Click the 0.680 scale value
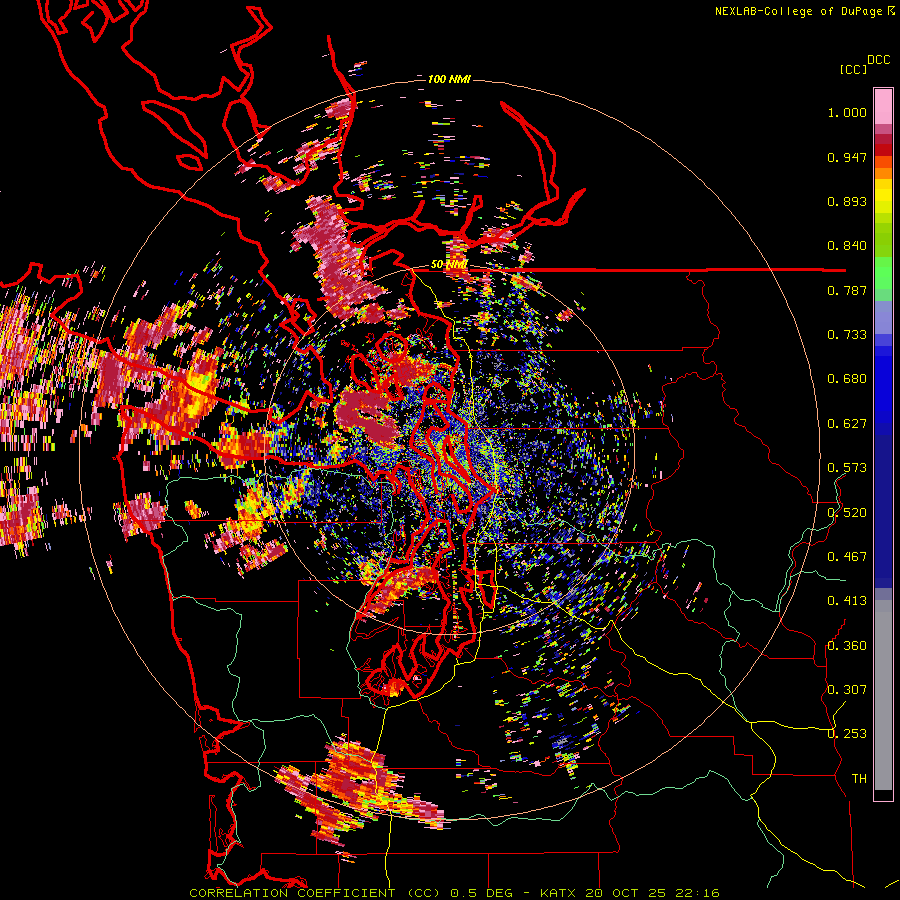 [x=847, y=379]
